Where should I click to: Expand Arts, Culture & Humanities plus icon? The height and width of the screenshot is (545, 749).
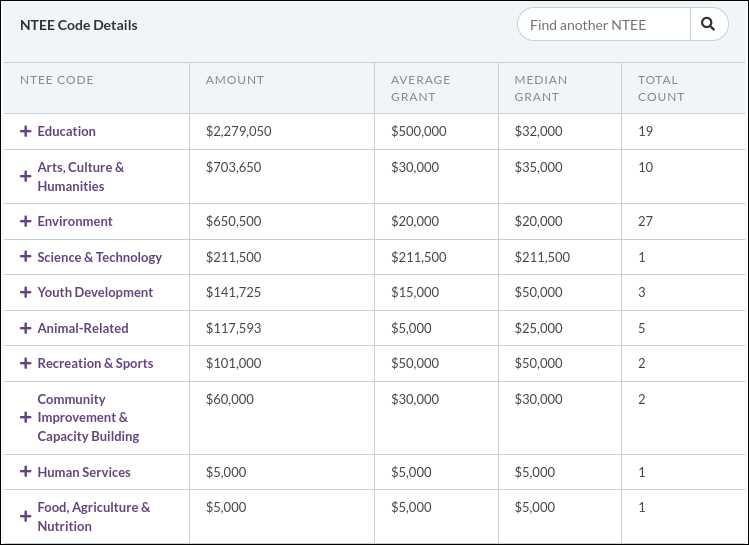pyautogui.click(x=26, y=176)
